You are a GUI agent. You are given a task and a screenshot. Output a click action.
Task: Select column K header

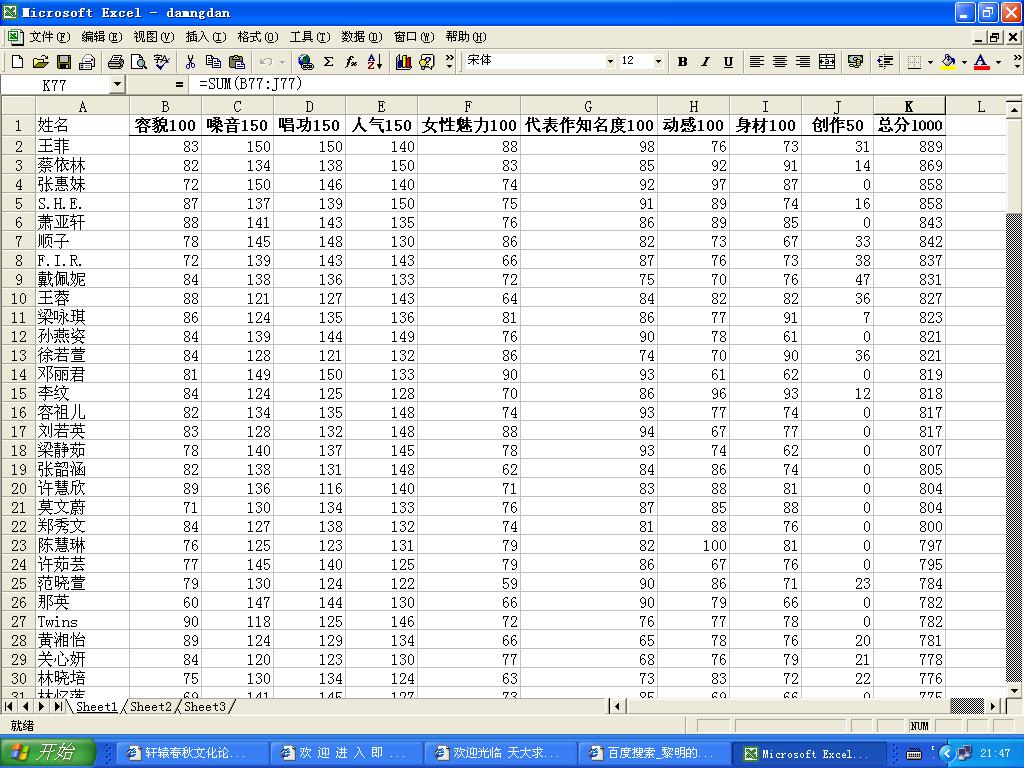[909, 106]
